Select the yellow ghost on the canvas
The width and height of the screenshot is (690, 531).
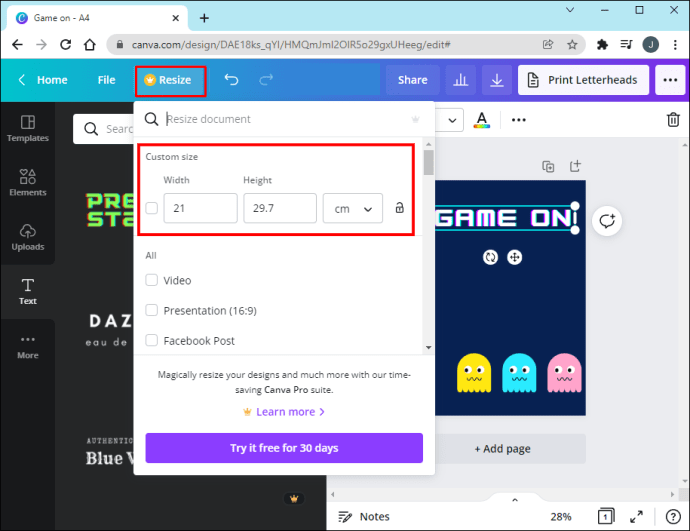point(473,373)
